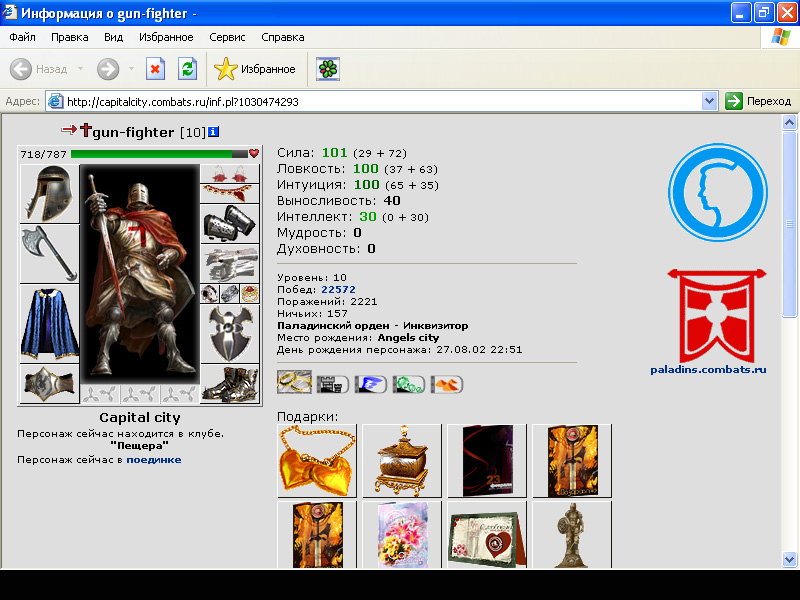Click the bronze warrior statue gift
This screenshot has width=800, height=600.
(x=572, y=535)
